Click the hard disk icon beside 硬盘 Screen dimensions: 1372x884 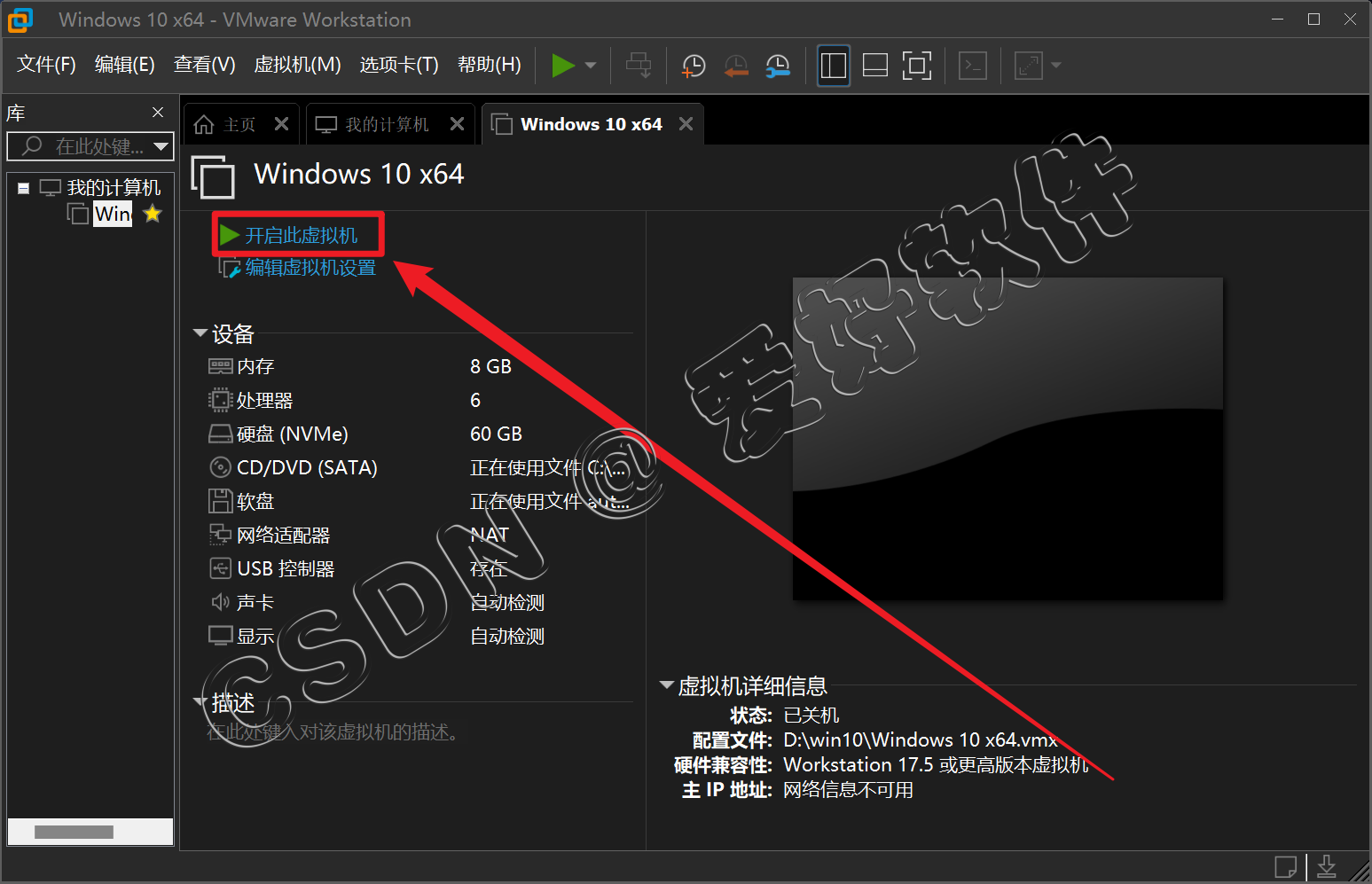pos(220,434)
